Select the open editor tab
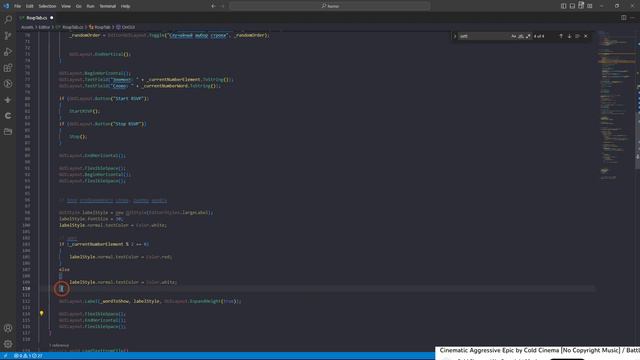Screen dimensions: 640x360 click(x=36, y=18)
